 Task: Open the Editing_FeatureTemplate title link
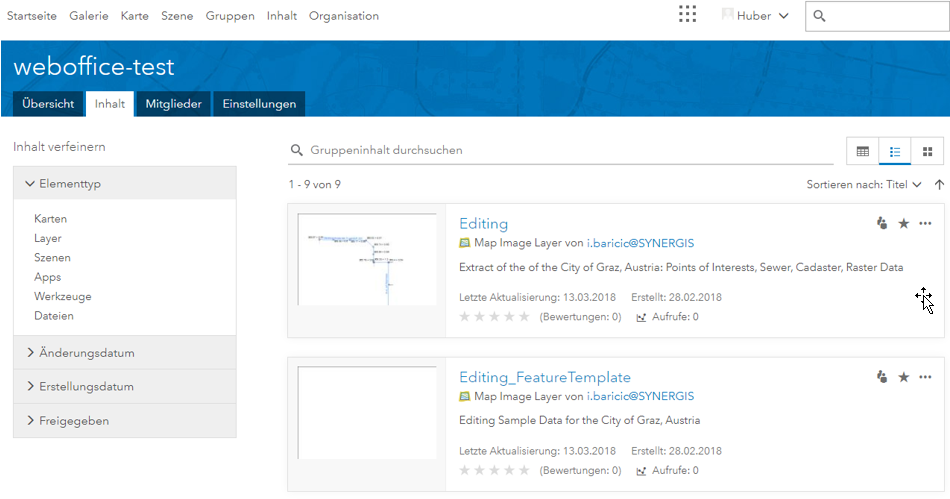coord(545,377)
